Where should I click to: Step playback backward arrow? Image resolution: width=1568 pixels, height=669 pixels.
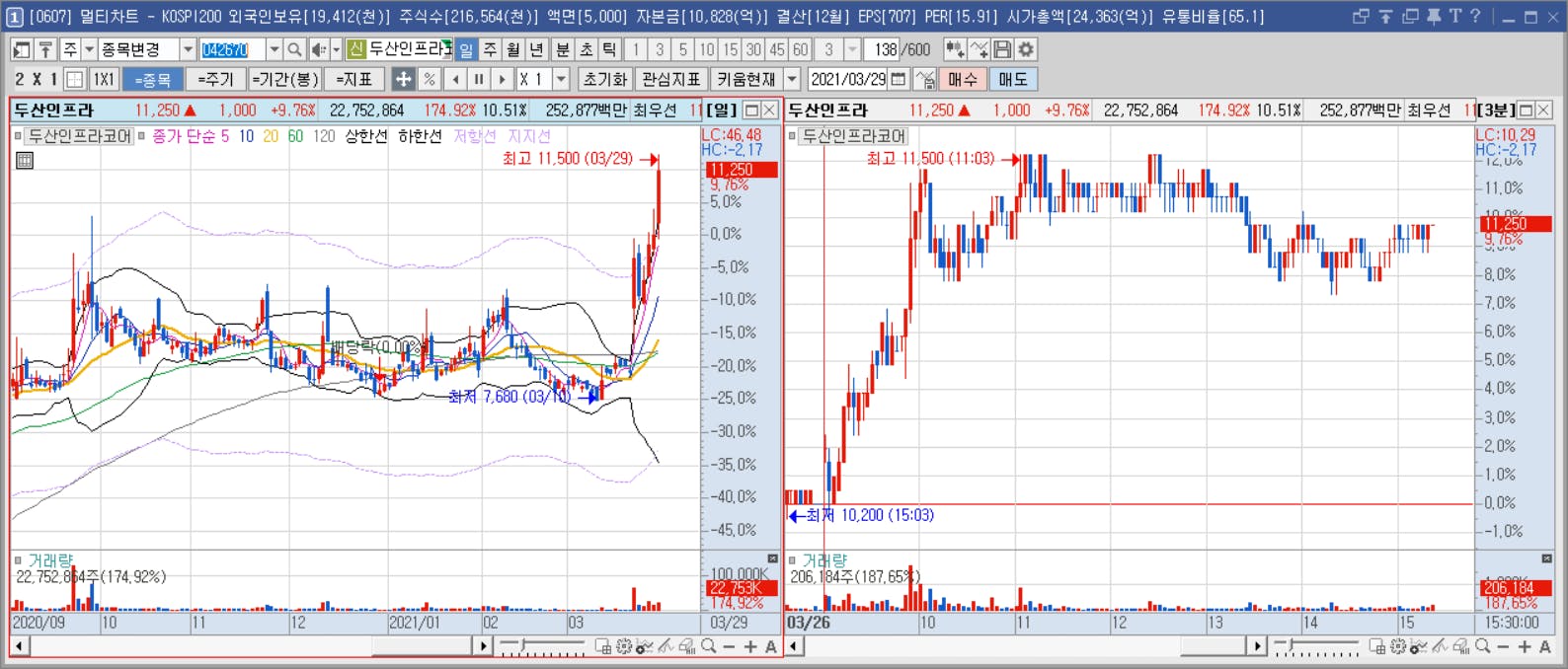tap(455, 79)
